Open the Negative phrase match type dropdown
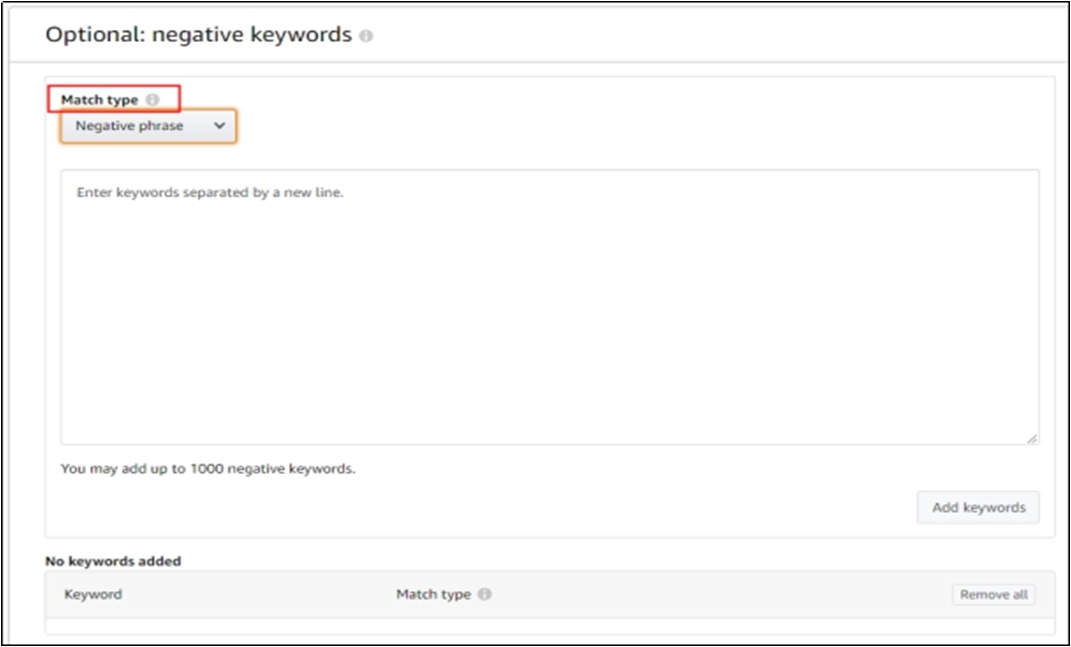This screenshot has height=647, width=1071. point(148,126)
